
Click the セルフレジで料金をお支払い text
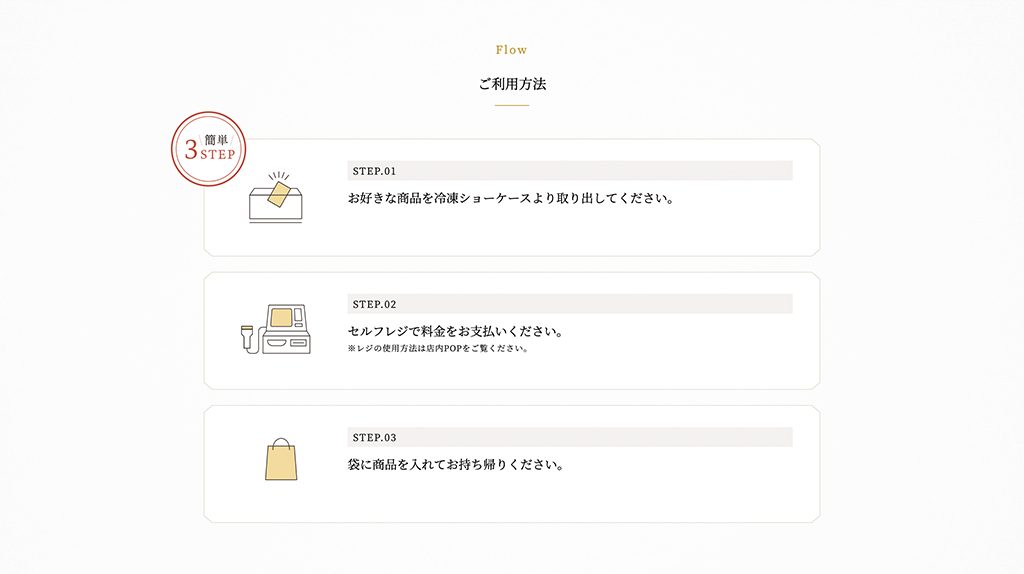point(455,331)
